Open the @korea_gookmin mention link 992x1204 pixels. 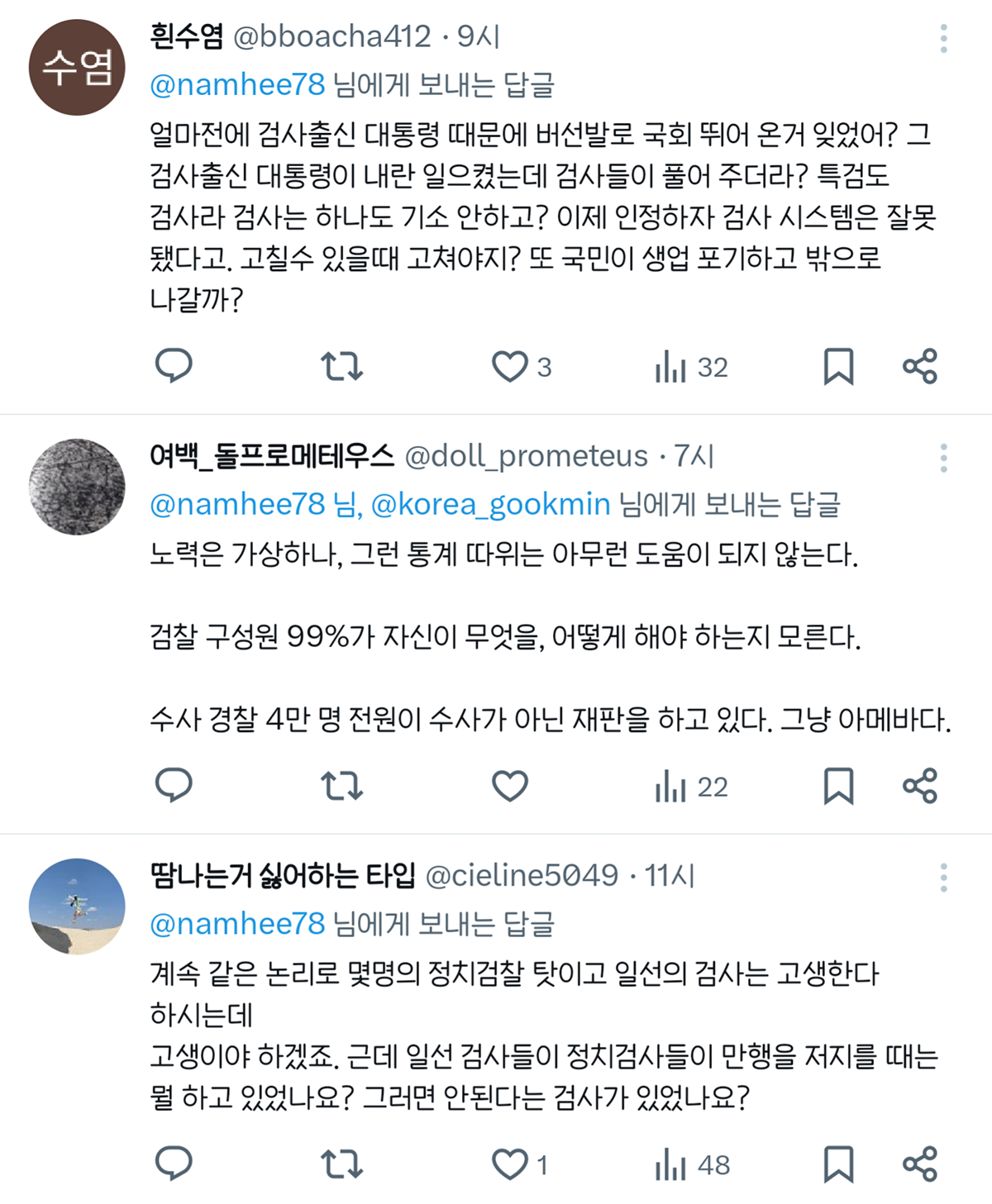(x=490, y=504)
